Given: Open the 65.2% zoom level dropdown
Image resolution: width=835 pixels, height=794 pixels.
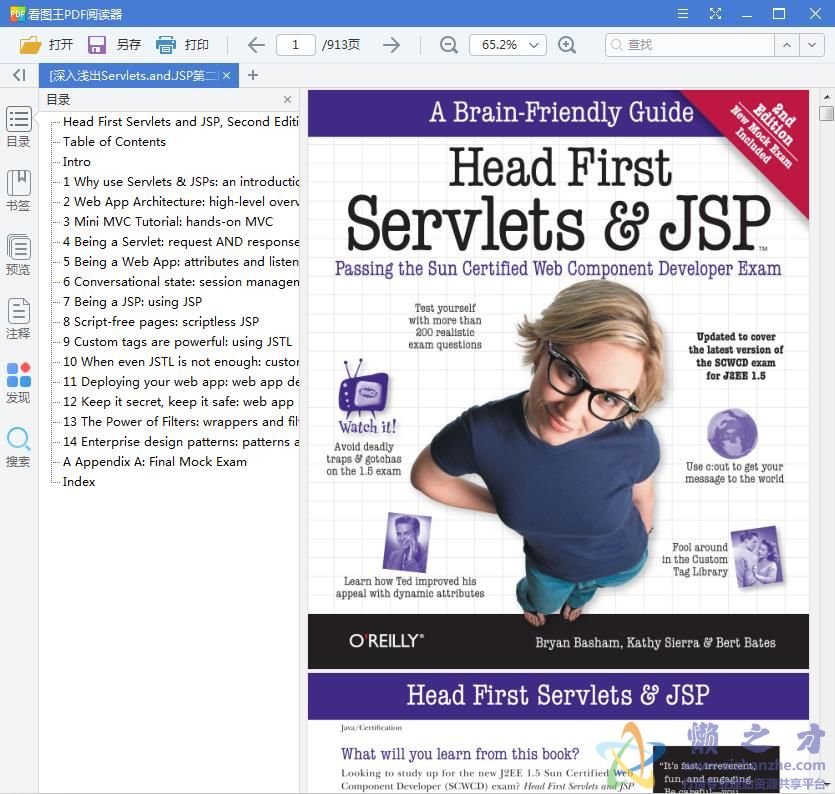Looking at the screenshot, I should coord(508,45).
